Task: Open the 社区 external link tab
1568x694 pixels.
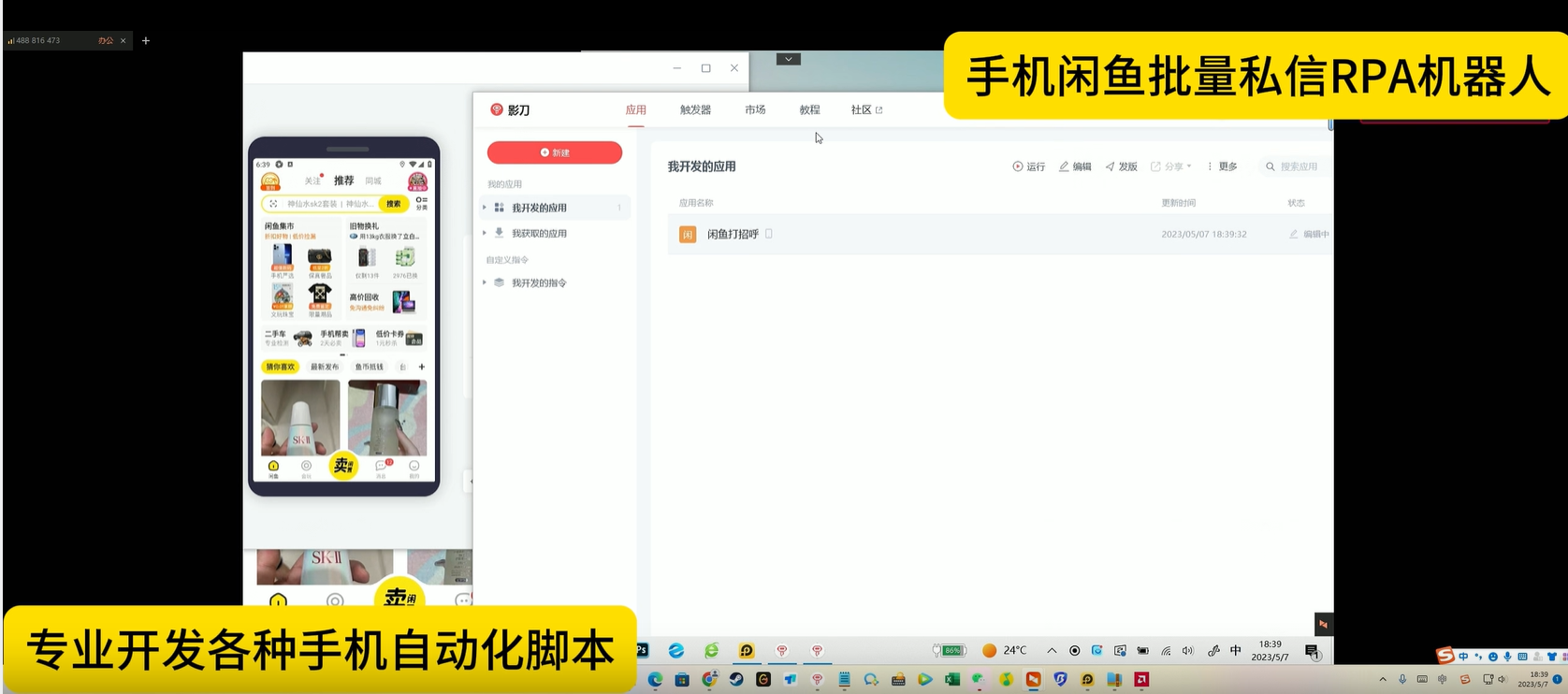Action: click(x=866, y=109)
